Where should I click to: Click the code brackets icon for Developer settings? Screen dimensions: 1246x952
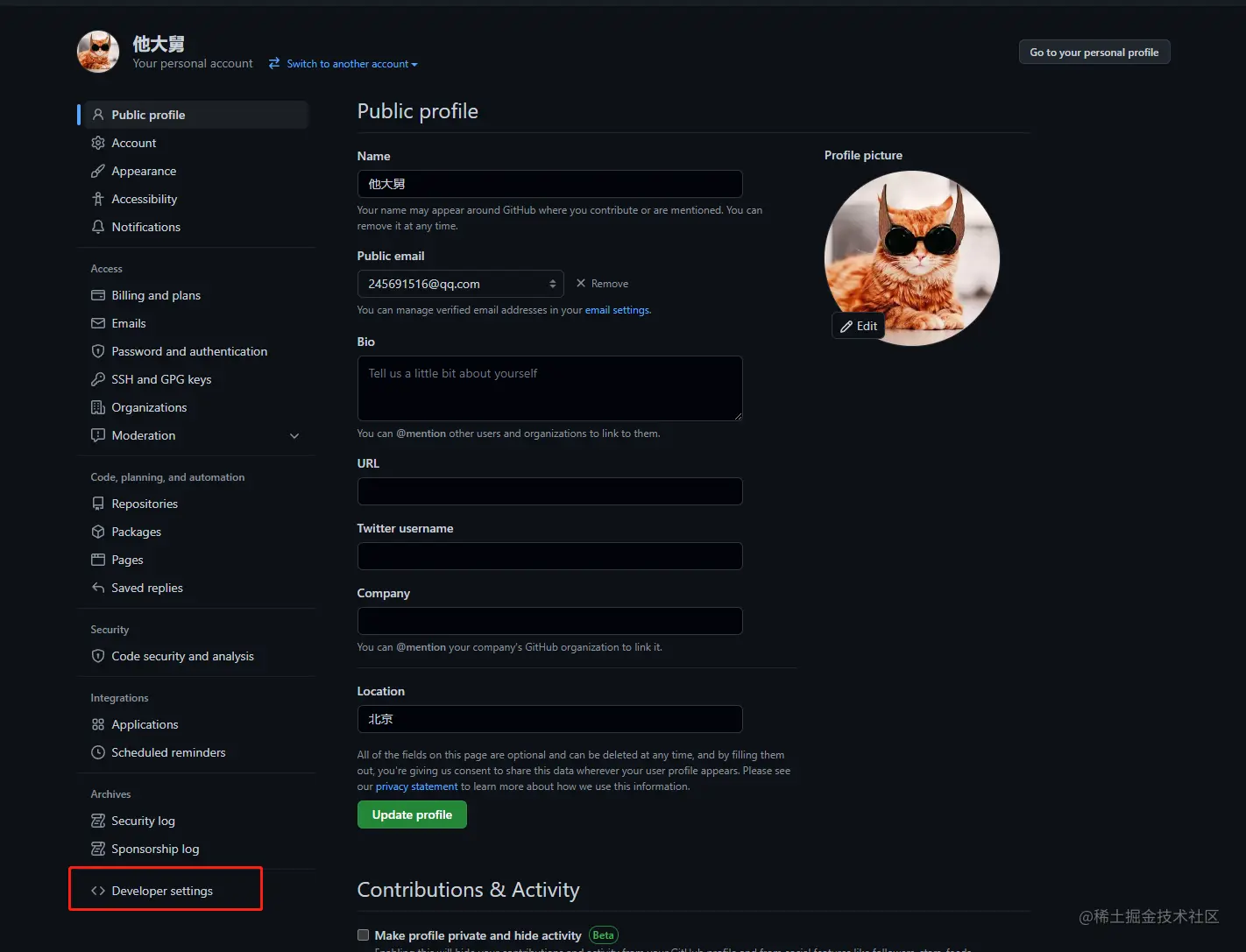98,891
